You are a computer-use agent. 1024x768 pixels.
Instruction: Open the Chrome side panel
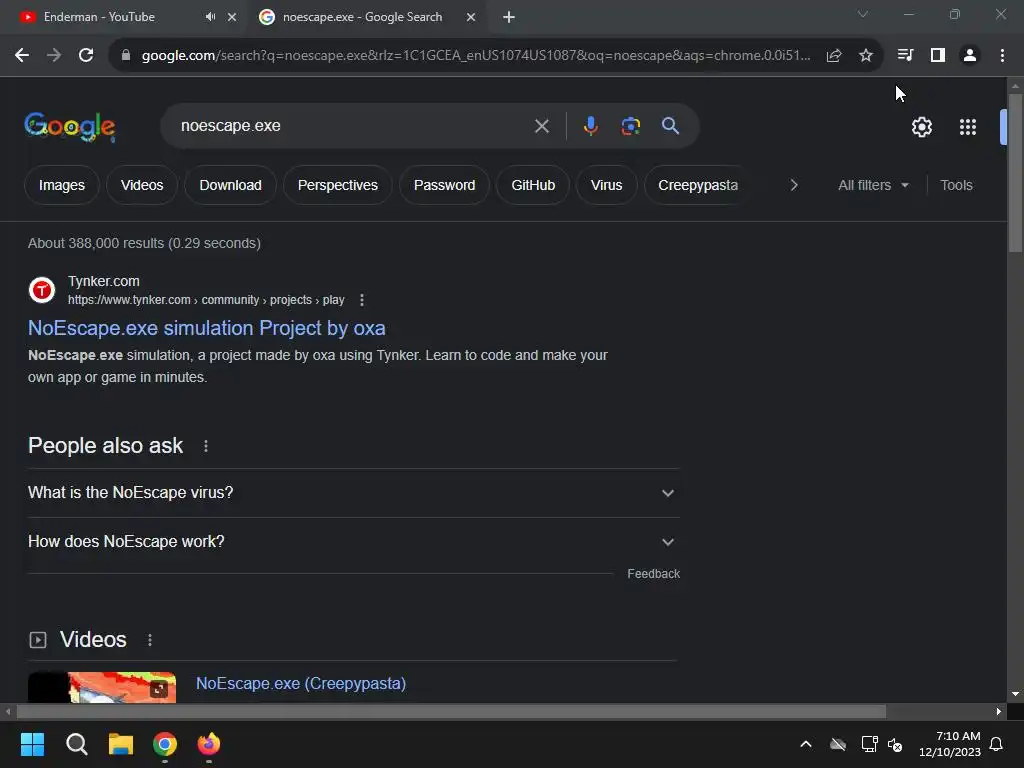click(938, 56)
